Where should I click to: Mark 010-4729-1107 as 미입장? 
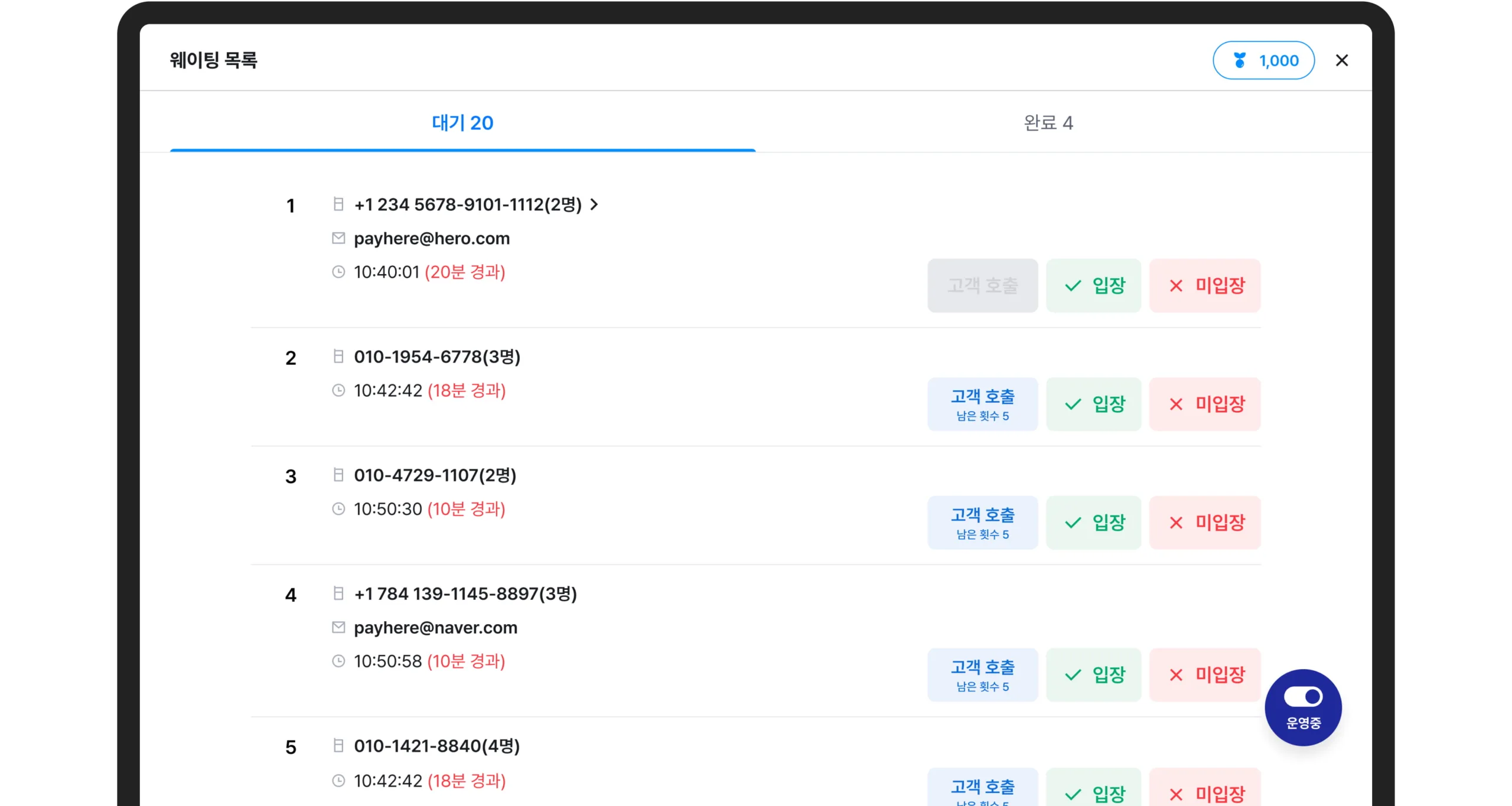pyautogui.click(x=1204, y=523)
